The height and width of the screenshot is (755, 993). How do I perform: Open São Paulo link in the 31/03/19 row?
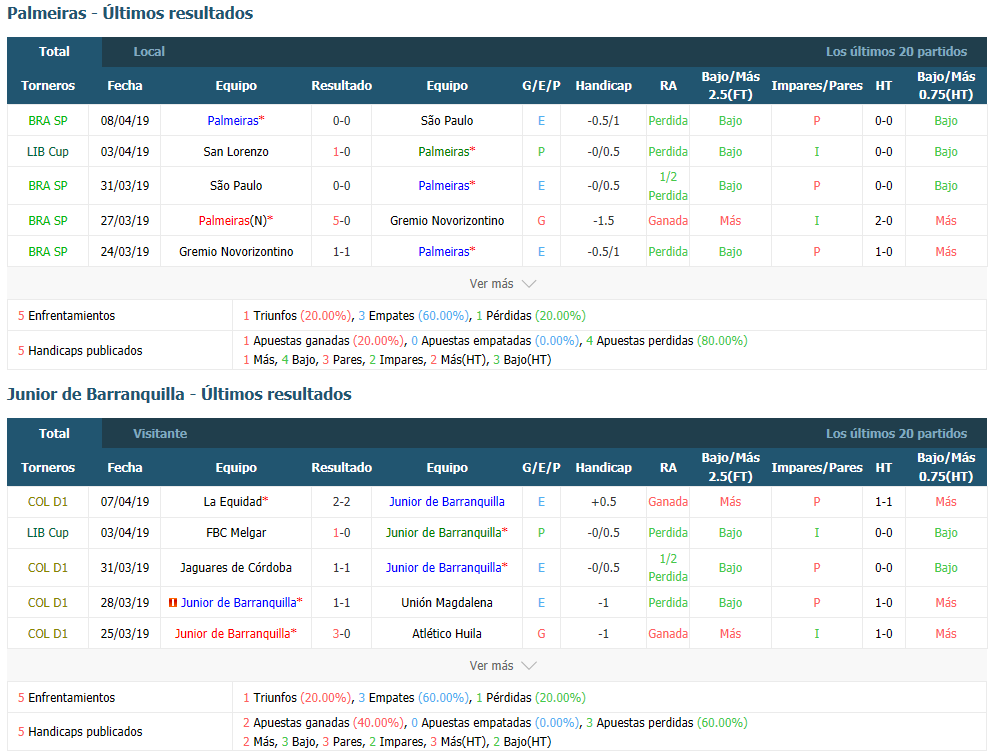236,186
